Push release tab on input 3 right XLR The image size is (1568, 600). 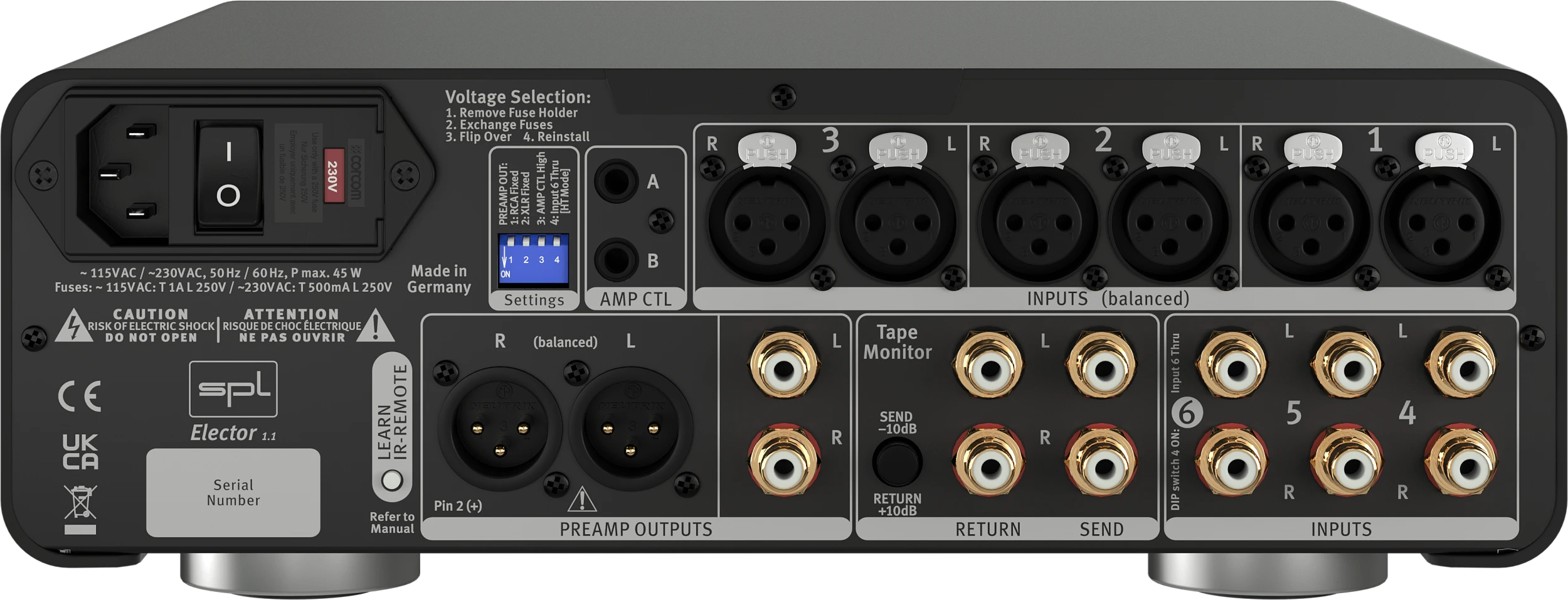pyautogui.click(x=767, y=149)
